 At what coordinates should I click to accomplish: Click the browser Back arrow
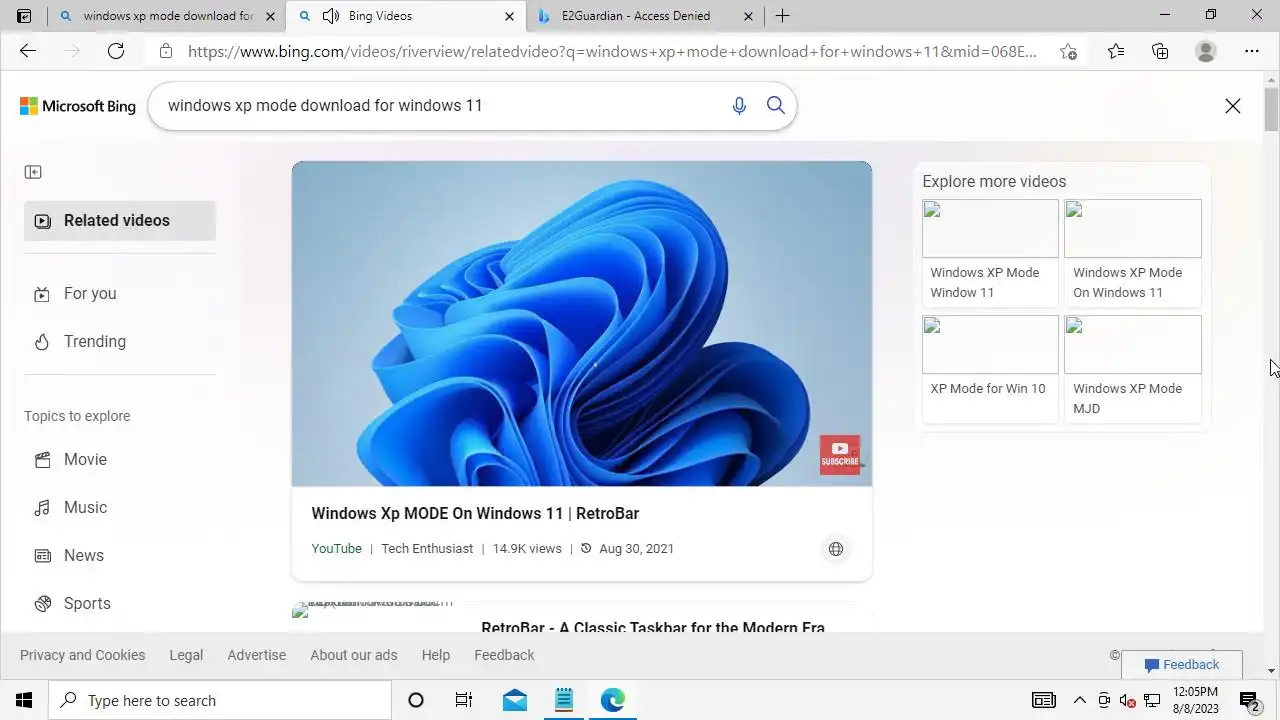[x=28, y=51]
